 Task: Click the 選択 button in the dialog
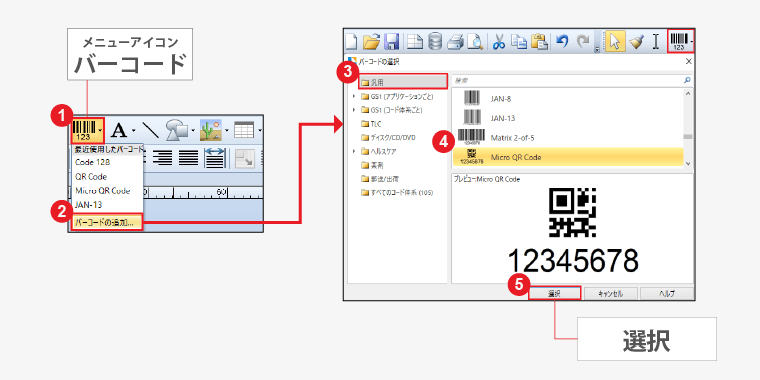click(554, 294)
